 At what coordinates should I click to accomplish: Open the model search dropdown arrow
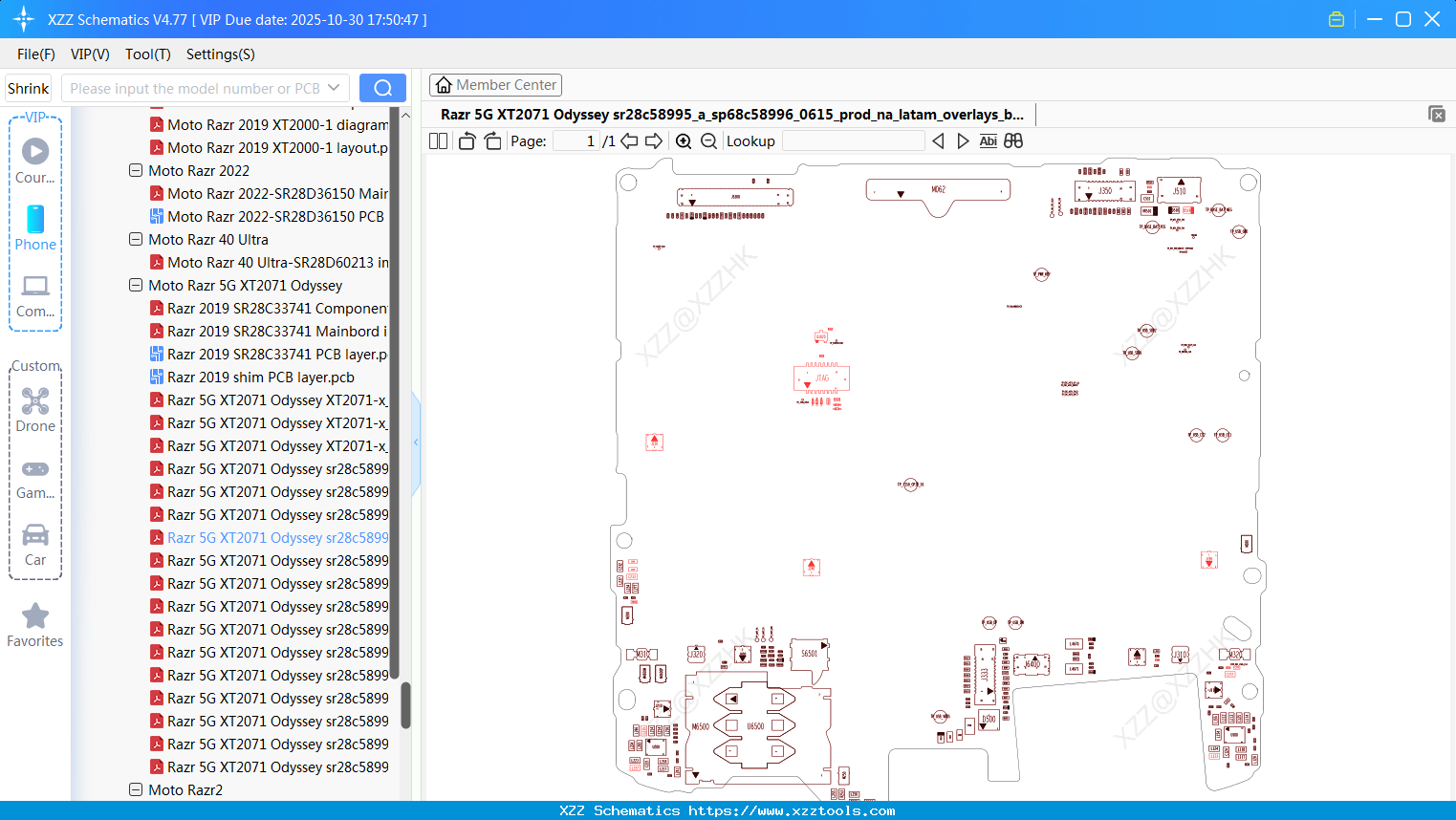[334, 88]
